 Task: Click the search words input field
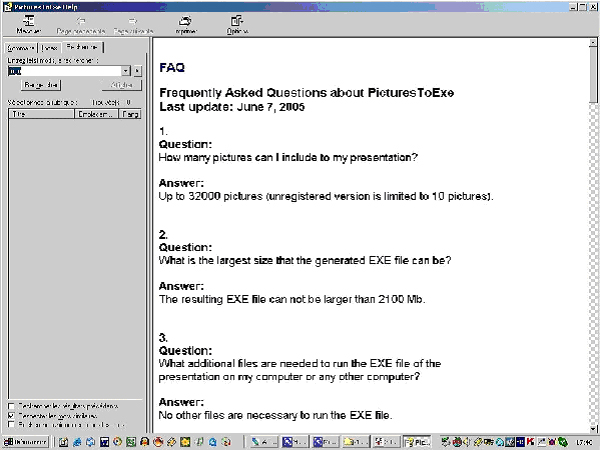coord(65,71)
